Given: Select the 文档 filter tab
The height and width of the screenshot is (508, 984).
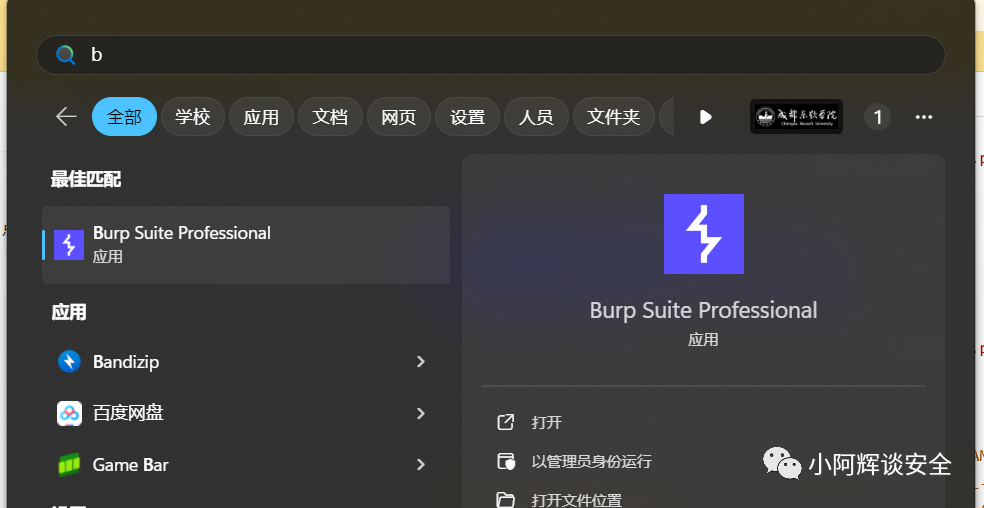Looking at the screenshot, I should click(x=330, y=117).
